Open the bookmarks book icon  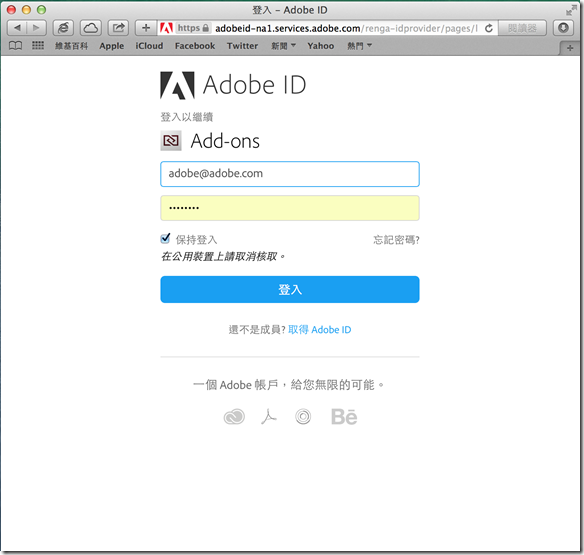pyautogui.click(x=15, y=46)
